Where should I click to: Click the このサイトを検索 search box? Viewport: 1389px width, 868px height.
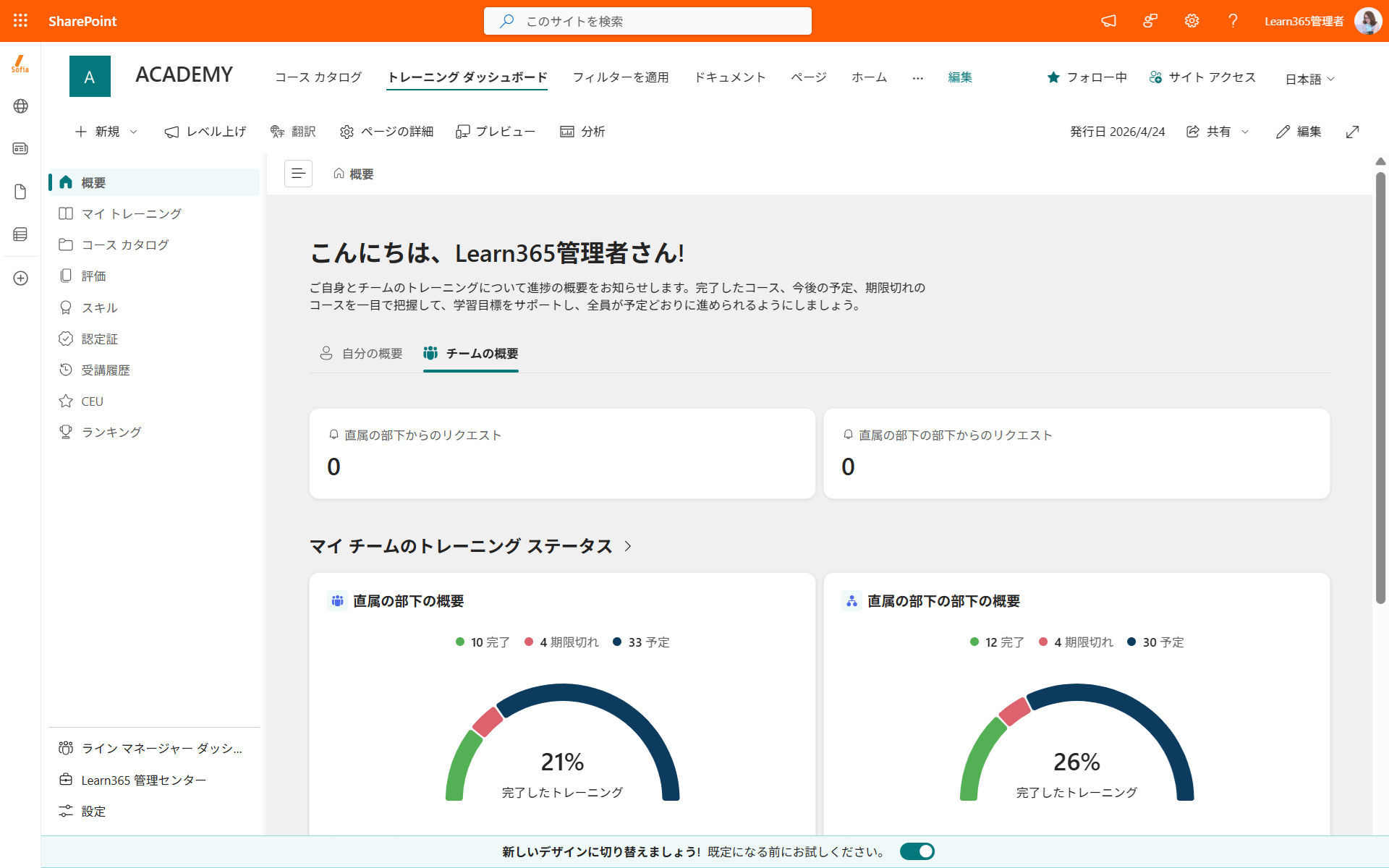[x=647, y=21]
